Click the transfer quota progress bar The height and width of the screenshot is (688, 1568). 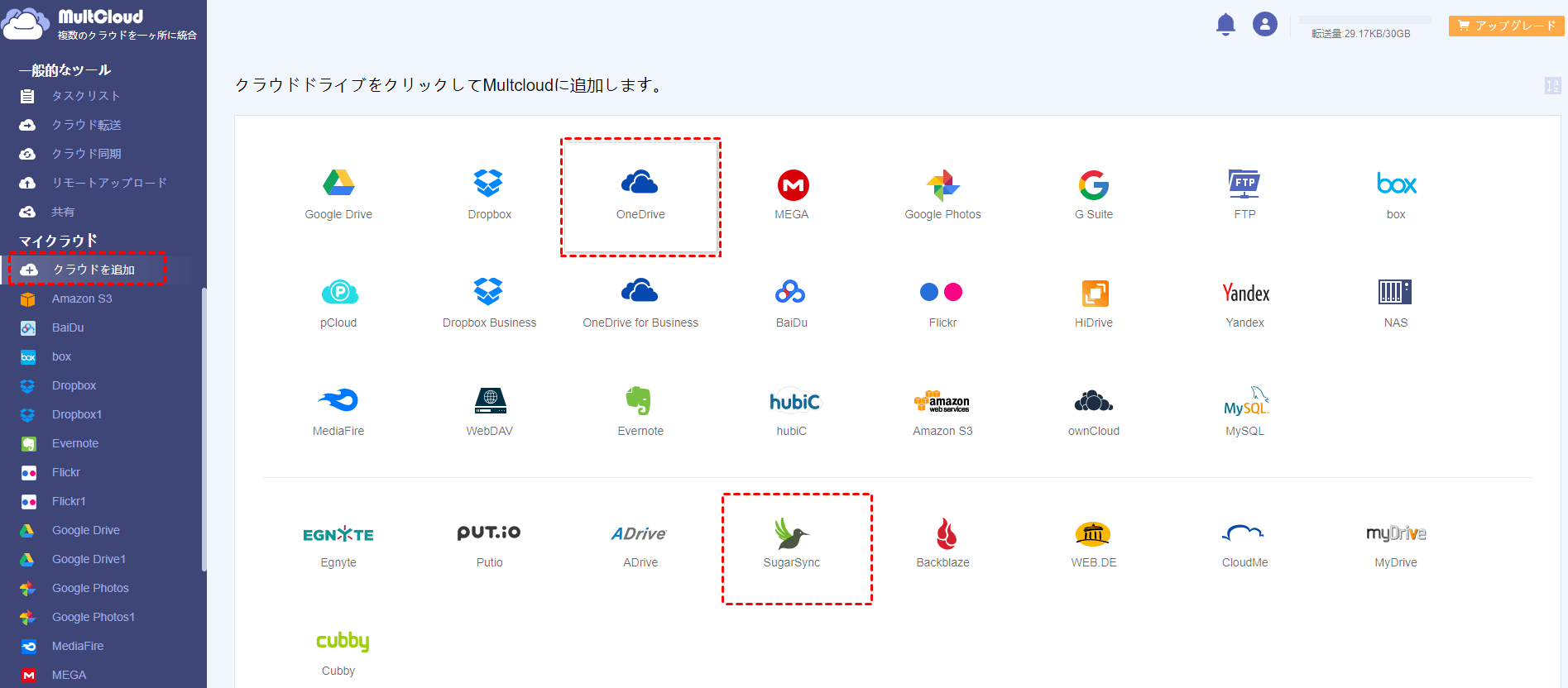[x=1364, y=19]
